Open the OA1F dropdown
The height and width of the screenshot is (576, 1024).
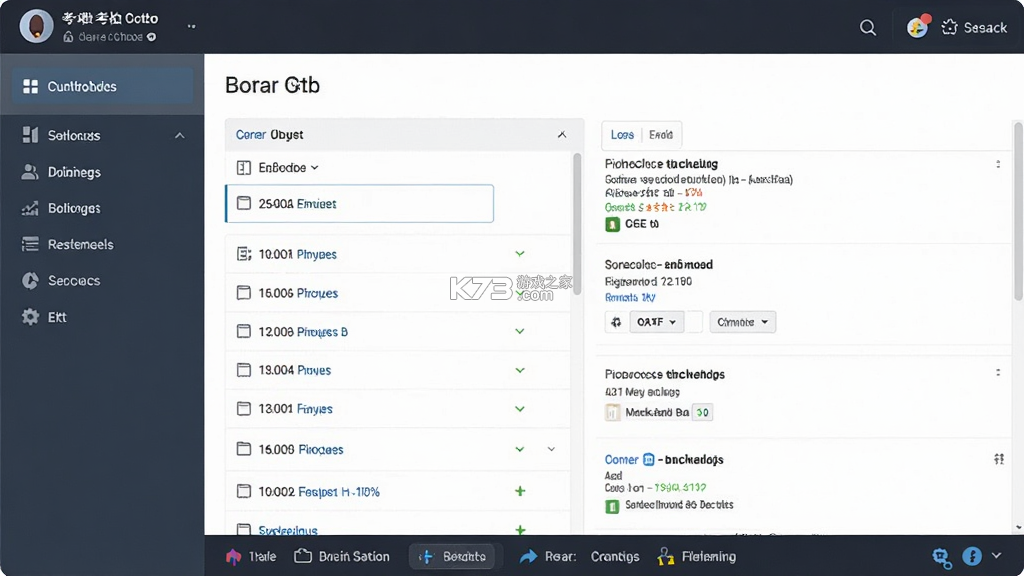click(656, 322)
